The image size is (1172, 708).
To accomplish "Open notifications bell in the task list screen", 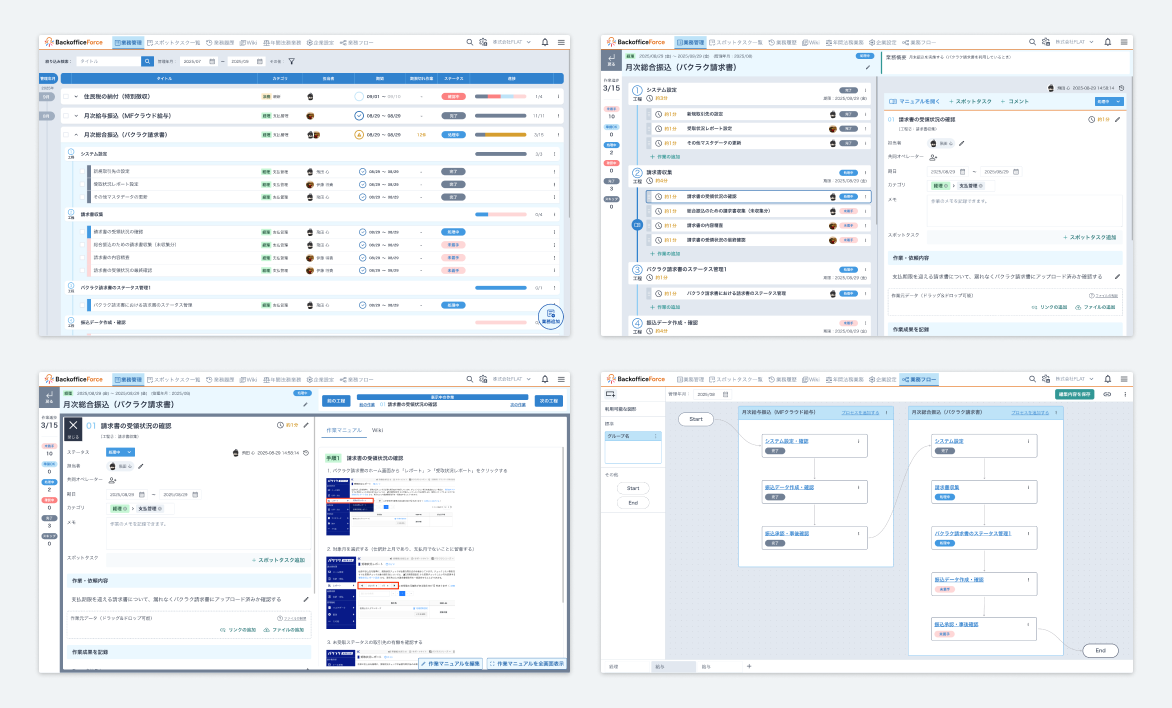I will pyautogui.click(x=545, y=43).
